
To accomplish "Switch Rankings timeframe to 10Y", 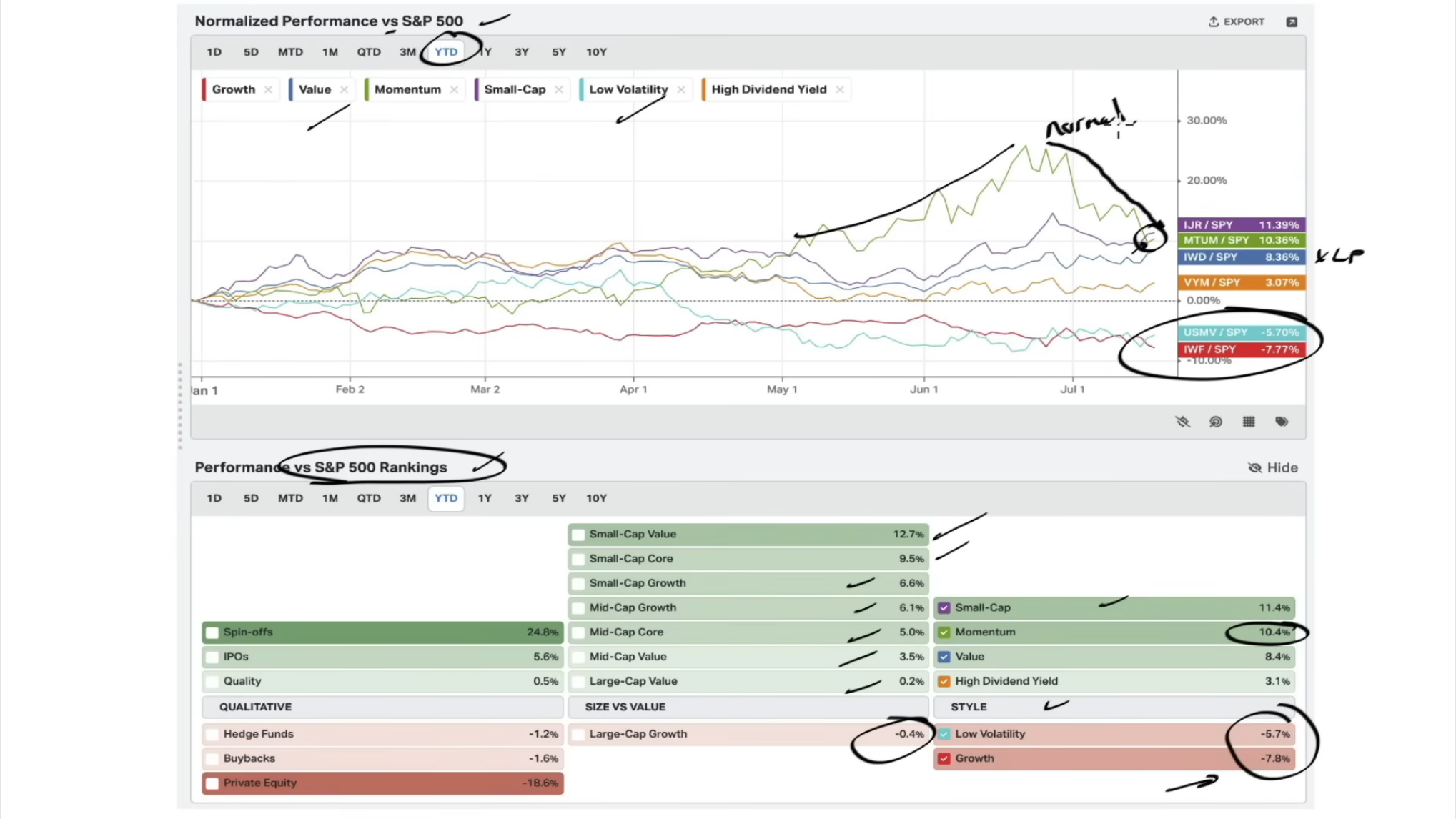I will point(596,498).
